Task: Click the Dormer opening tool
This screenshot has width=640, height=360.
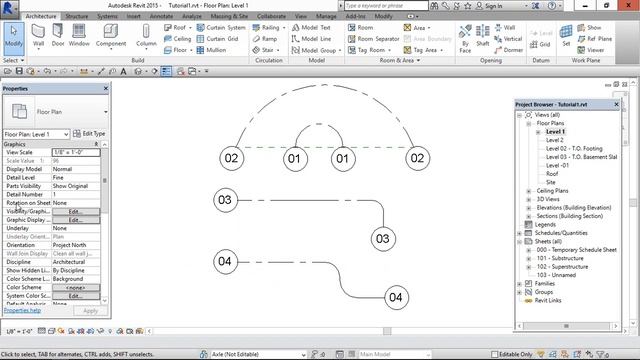Action: click(508, 50)
